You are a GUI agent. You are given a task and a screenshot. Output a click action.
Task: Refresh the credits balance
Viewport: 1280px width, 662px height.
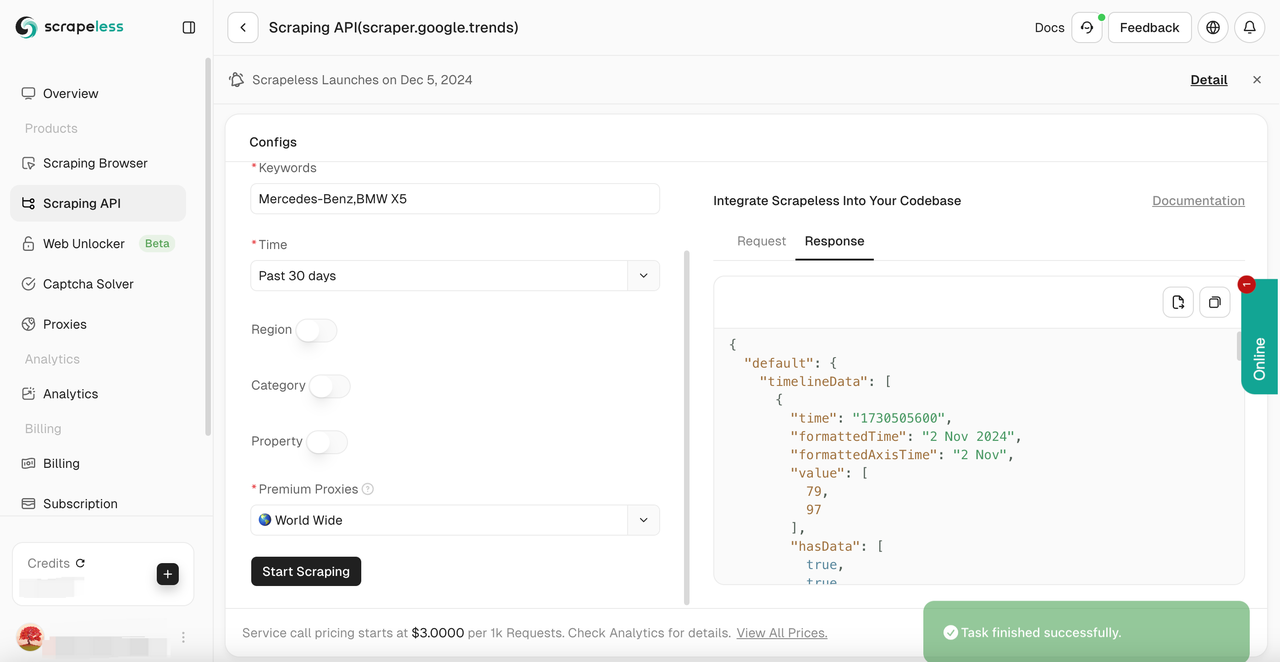tap(81, 563)
